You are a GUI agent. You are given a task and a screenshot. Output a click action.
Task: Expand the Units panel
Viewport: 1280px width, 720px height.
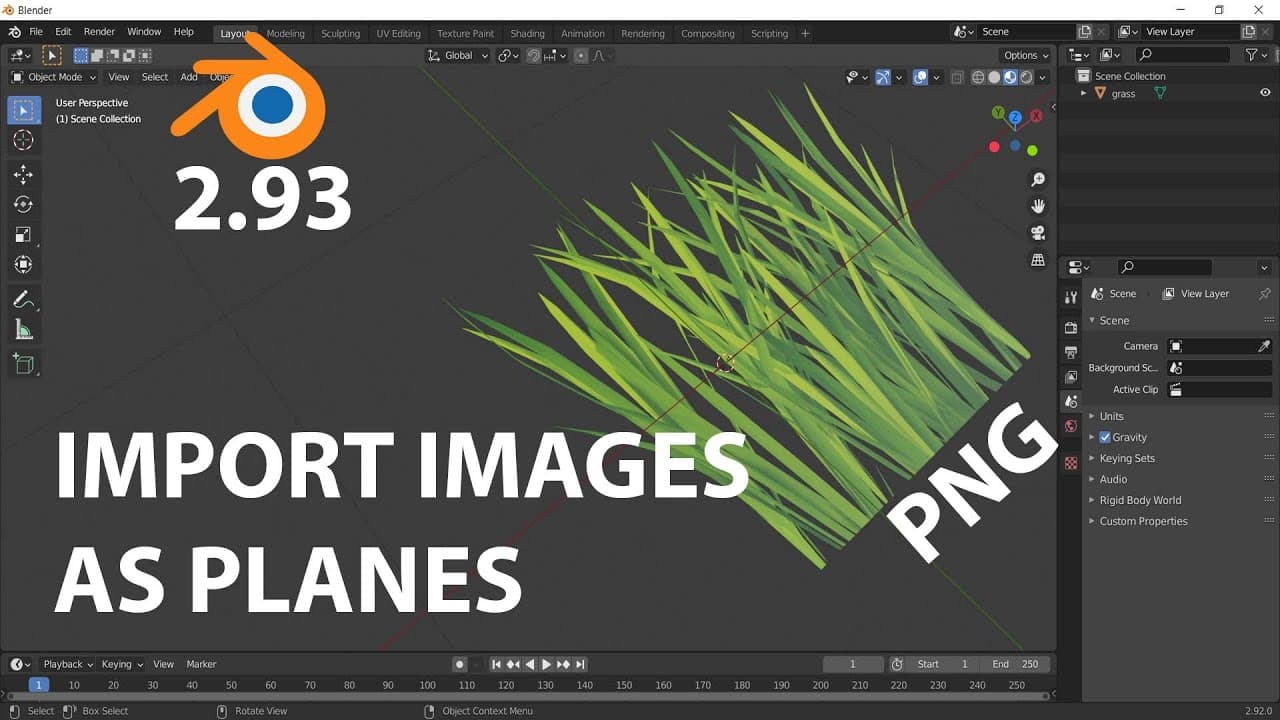(1111, 416)
